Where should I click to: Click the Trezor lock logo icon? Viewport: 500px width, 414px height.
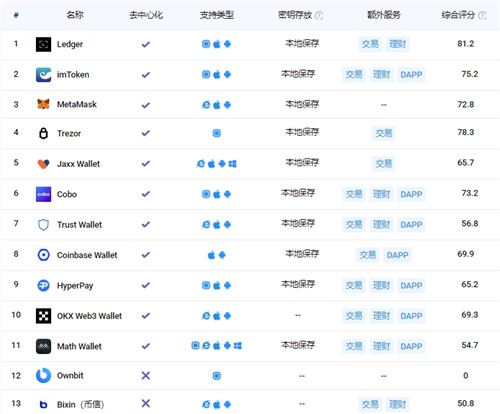(x=43, y=133)
